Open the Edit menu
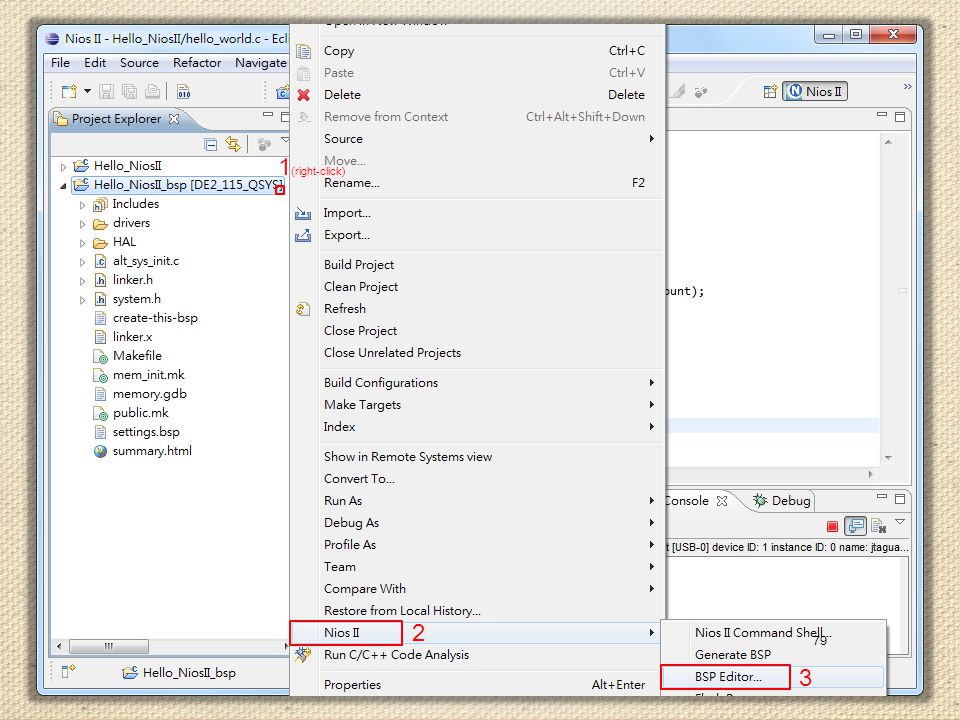This screenshot has width=960, height=720. click(x=95, y=62)
